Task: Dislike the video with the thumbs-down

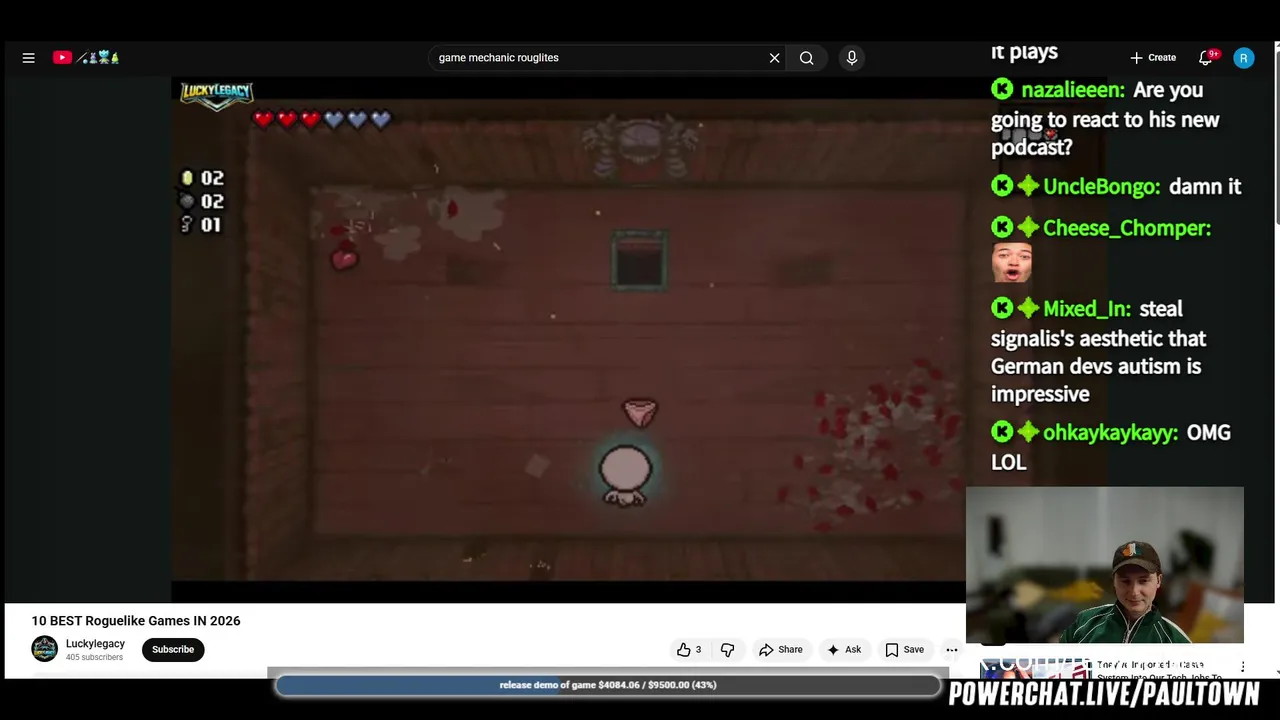Action: tap(728, 650)
